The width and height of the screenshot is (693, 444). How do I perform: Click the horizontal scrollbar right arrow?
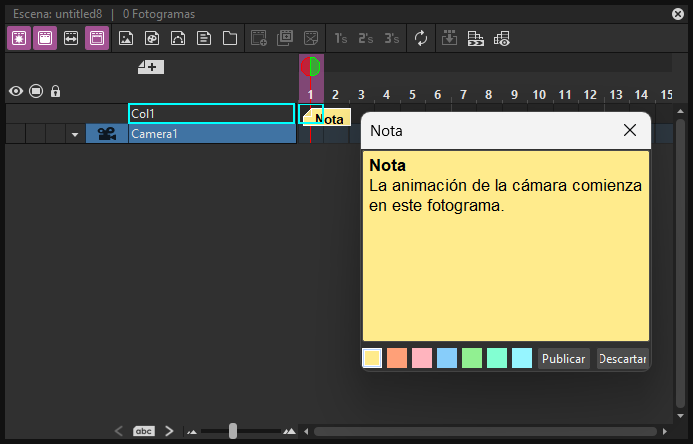click(x=665, y=431)
